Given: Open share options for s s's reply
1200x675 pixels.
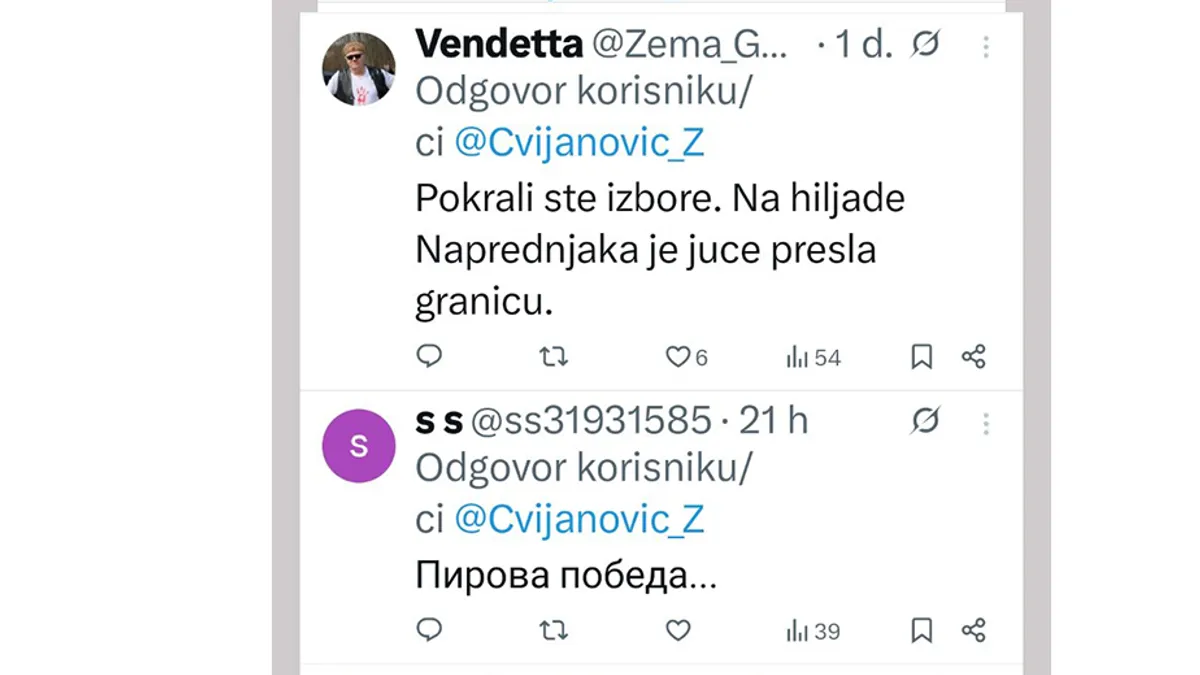Looking at the screenshot, I should pyautogui.click(x=972, y=630).
